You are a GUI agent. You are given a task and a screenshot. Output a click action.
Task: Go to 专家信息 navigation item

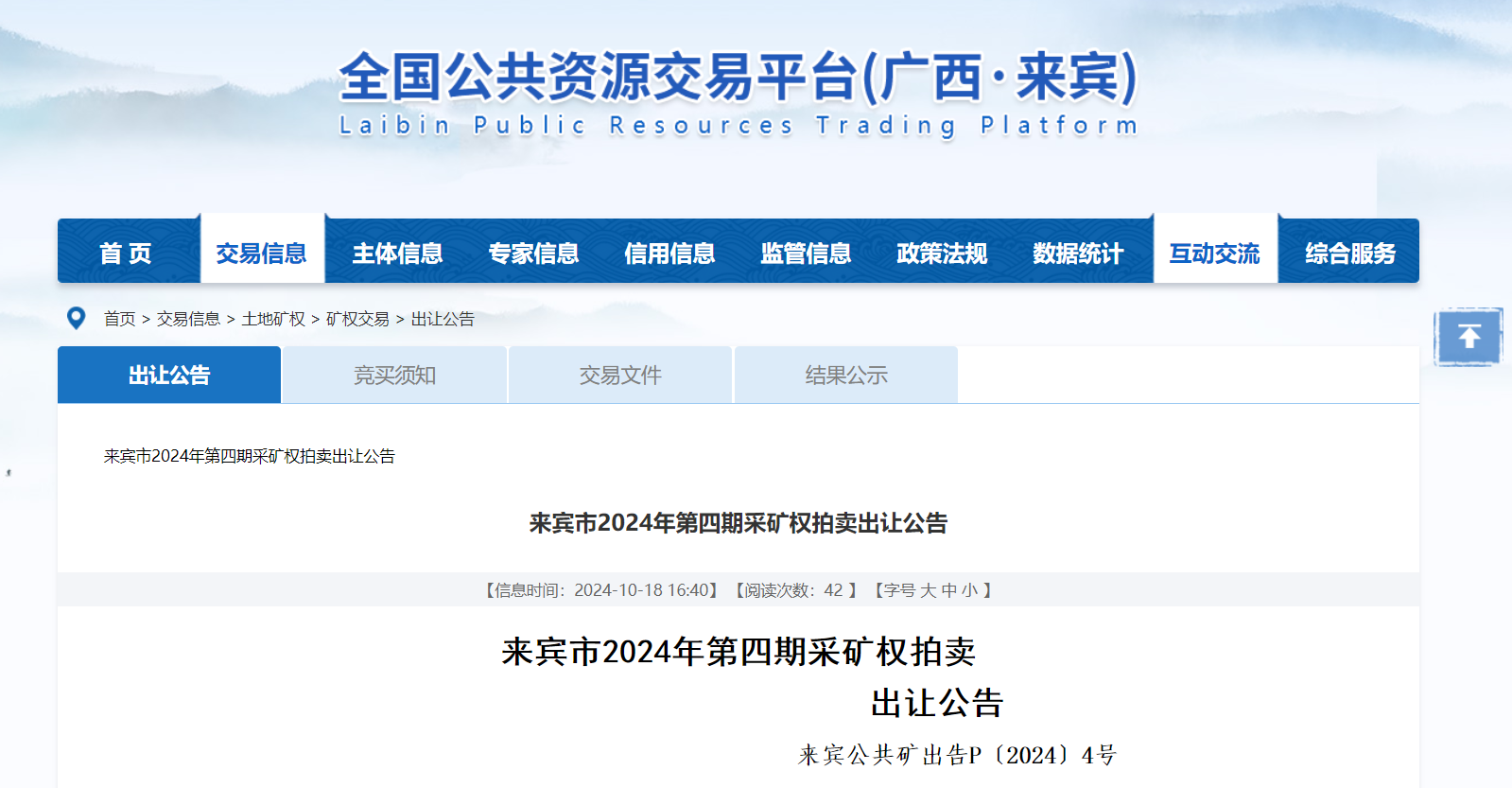[533, 254]
